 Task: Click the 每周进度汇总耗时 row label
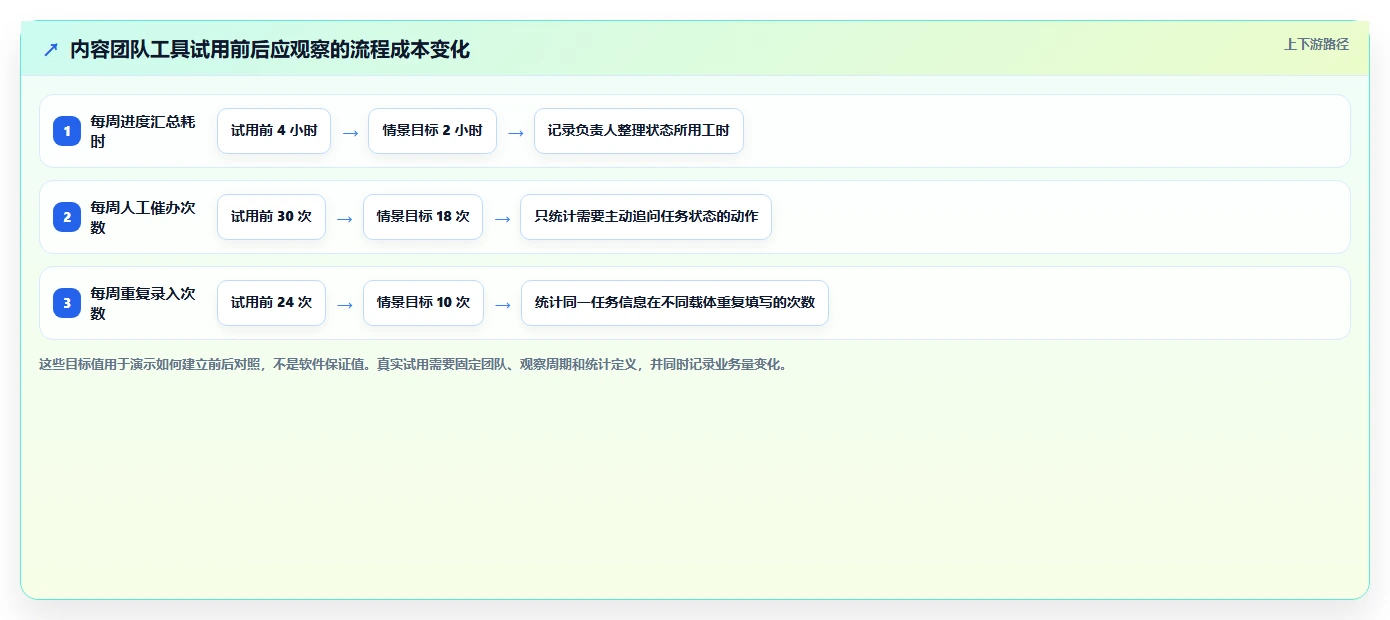pyautogui.click(x=143, y=131)
